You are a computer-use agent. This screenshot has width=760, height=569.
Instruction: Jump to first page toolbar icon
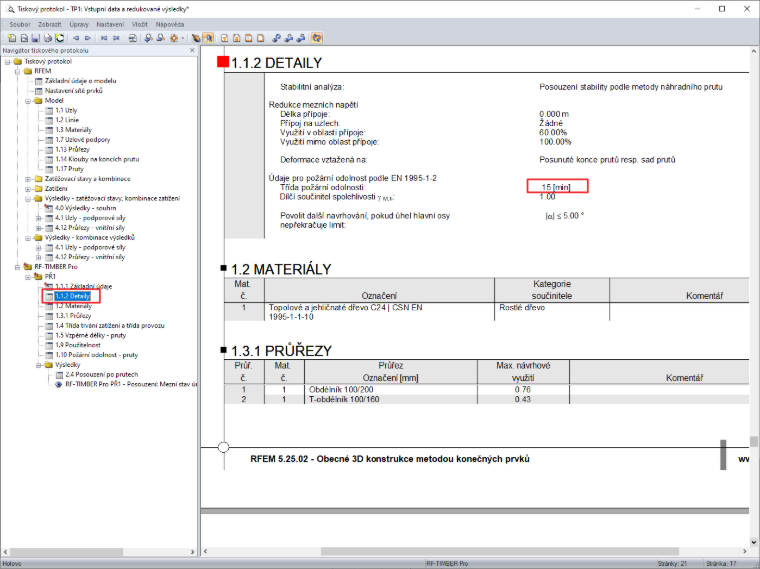(x=104, y=38)
